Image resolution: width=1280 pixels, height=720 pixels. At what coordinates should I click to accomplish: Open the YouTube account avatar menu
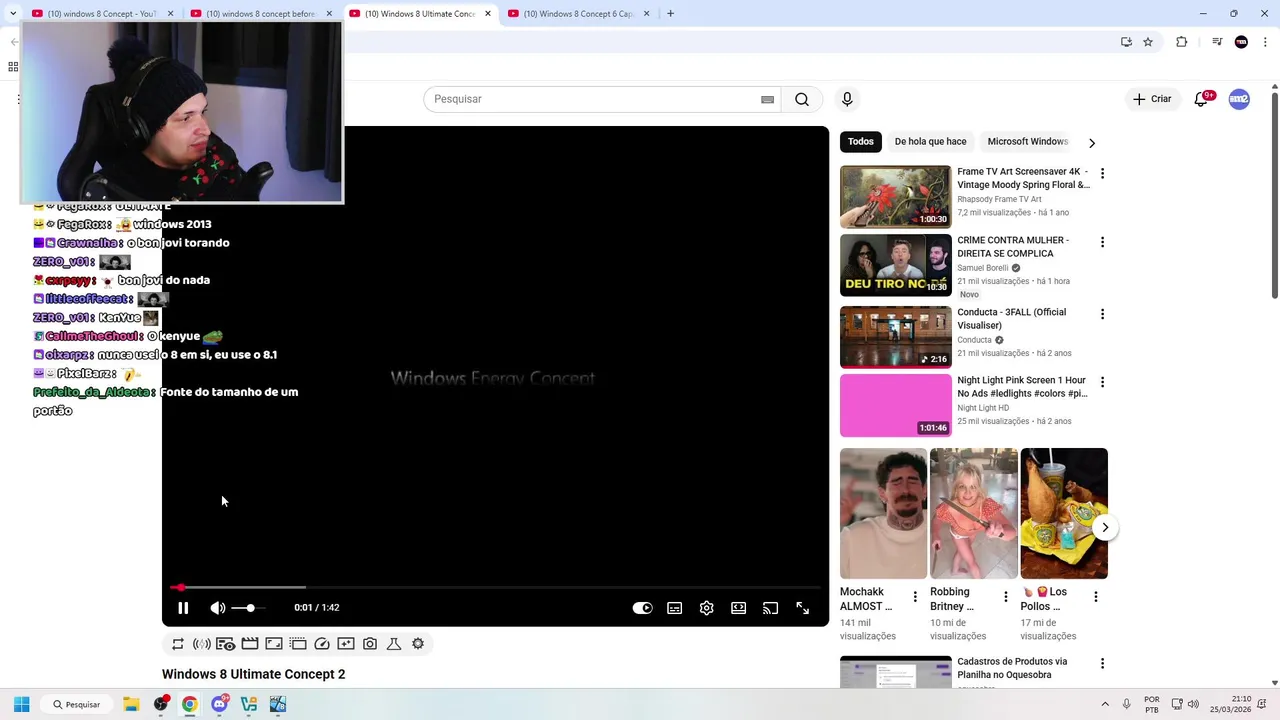click(1239, 99)
